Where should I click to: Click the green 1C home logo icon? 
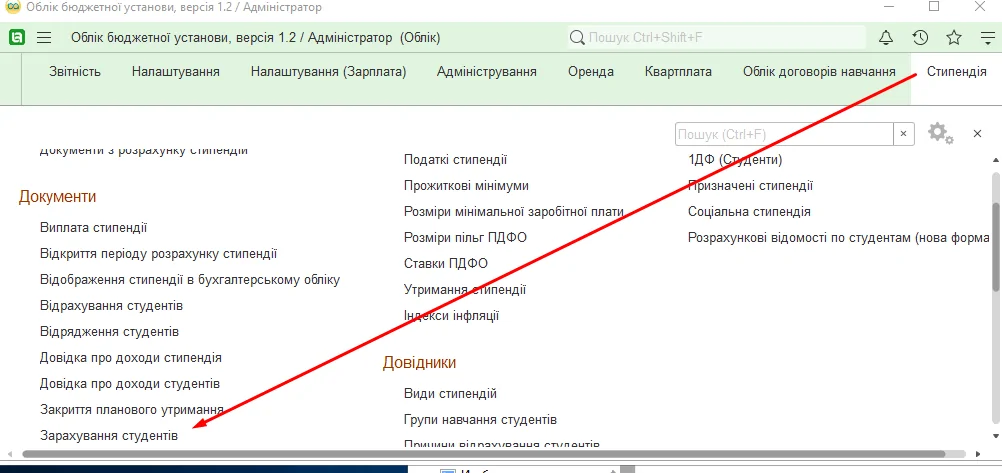pos(17,38)
